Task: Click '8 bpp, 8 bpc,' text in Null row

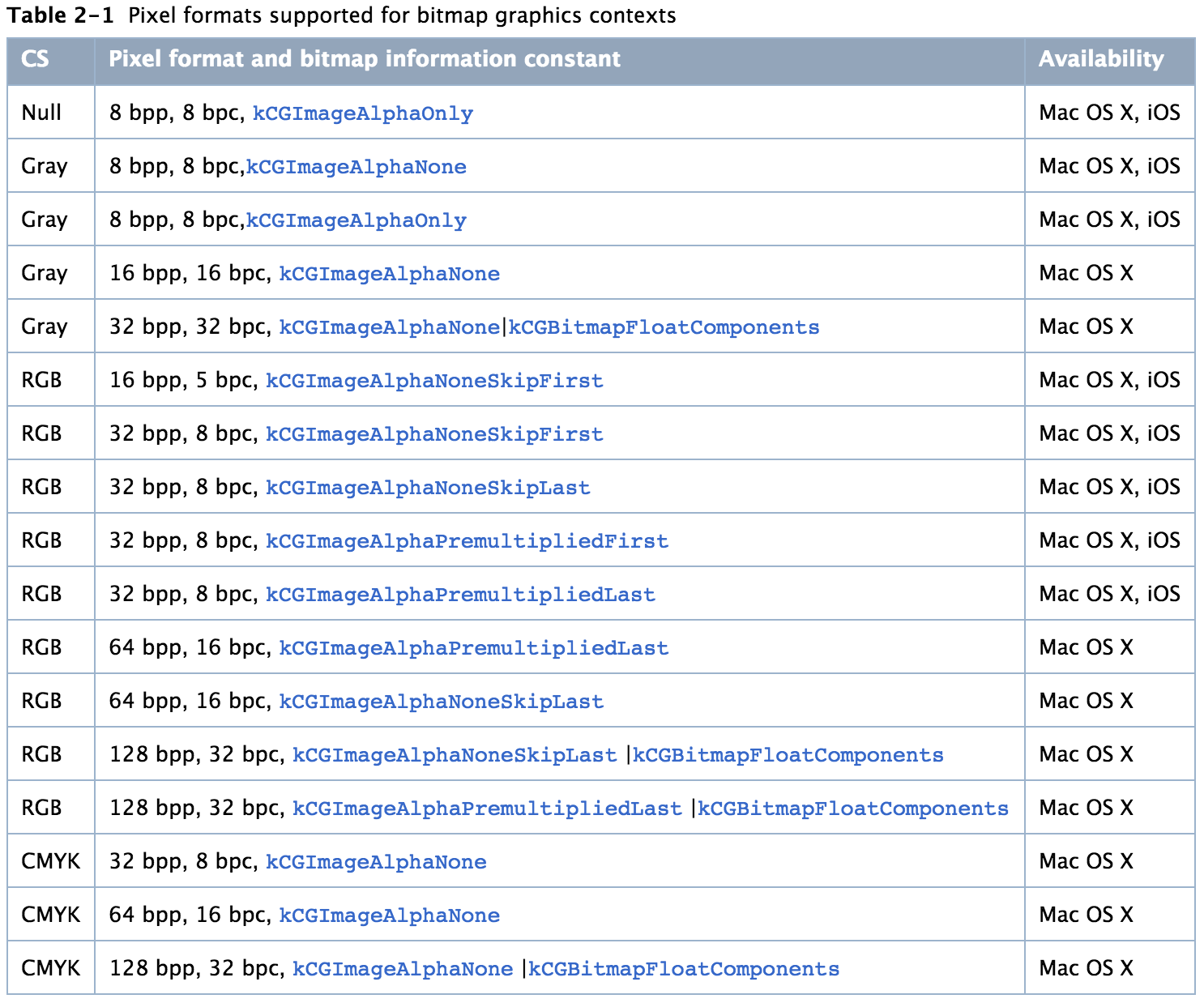Action: [x=177, y=113]
